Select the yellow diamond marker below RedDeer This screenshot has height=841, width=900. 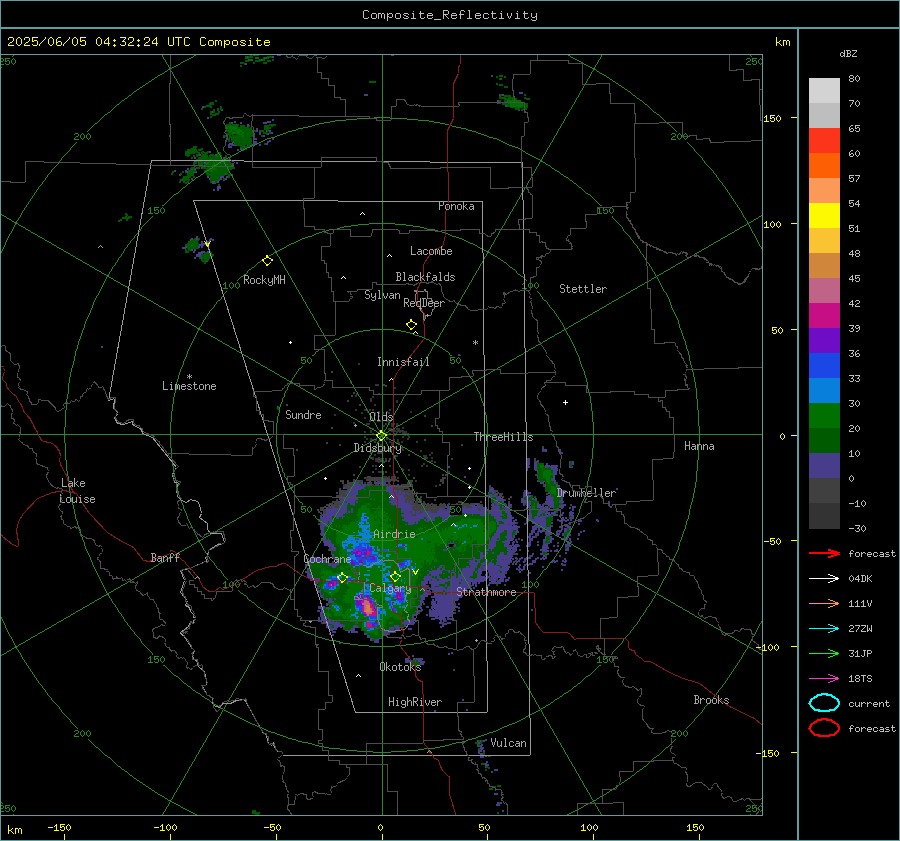411,325
